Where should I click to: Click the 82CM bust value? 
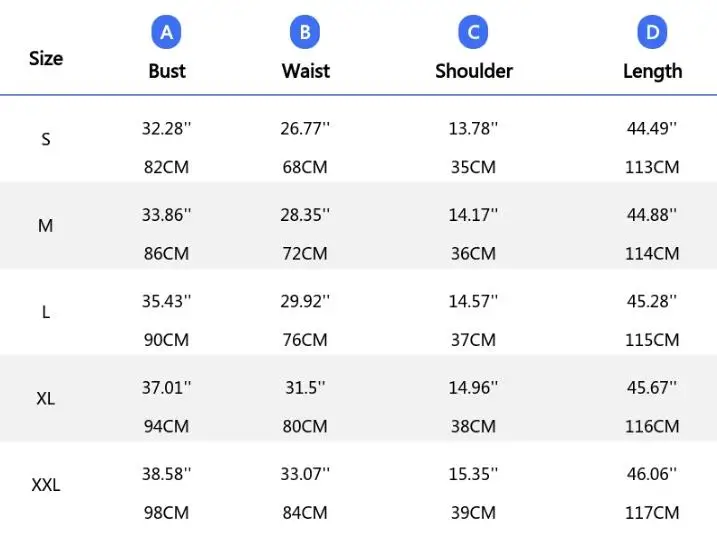click(166, 167)
